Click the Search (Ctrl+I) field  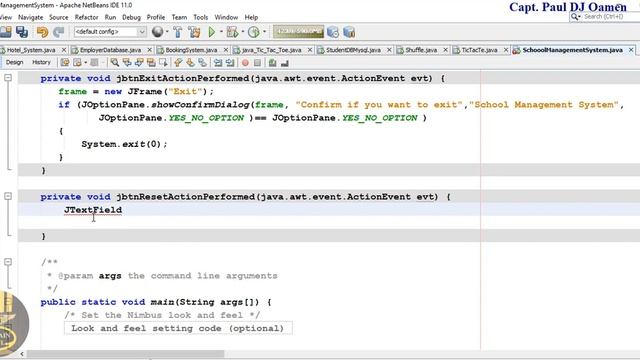click(x=605, y=17)
